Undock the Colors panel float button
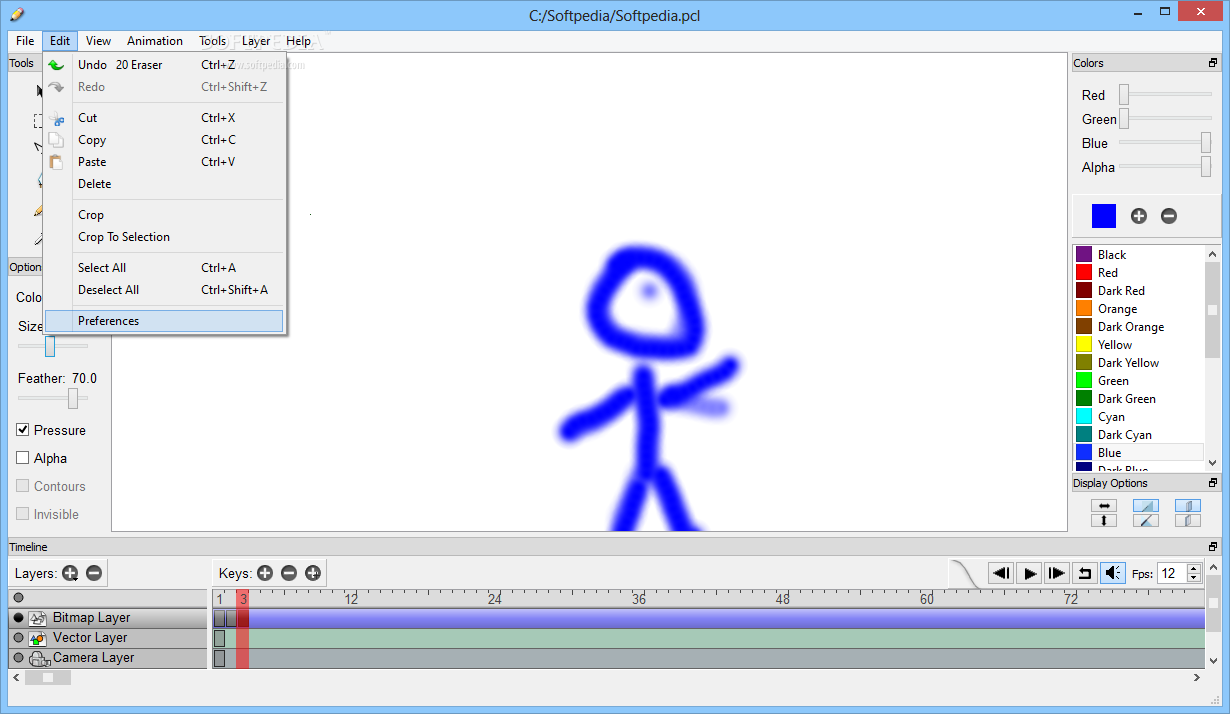The image size is (1230, 714). [x=1213, y=63]
